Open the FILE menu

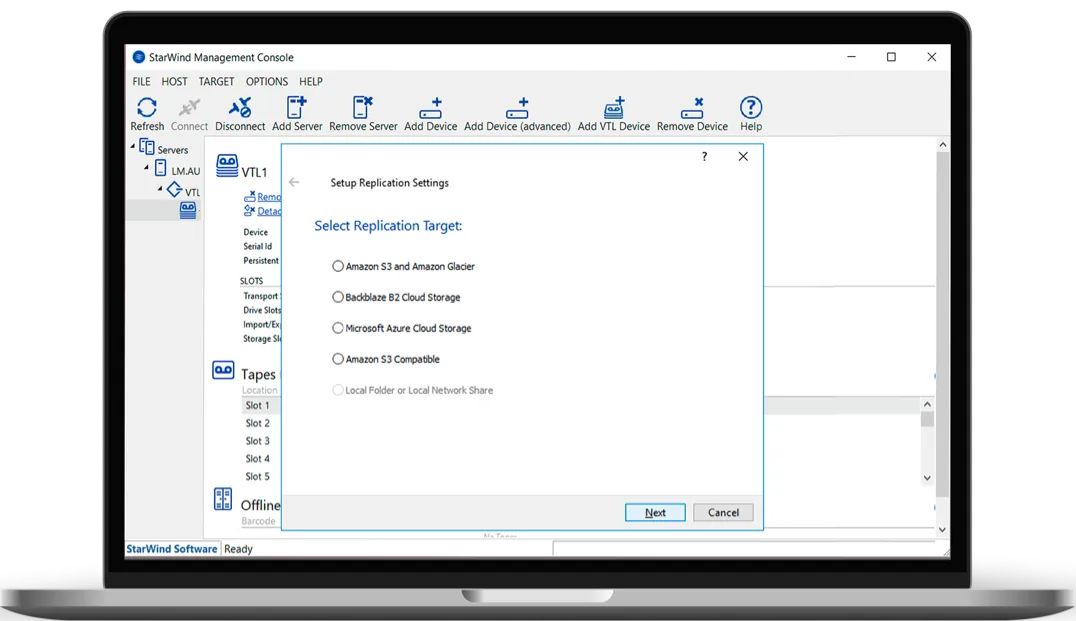tap(141, 81)
